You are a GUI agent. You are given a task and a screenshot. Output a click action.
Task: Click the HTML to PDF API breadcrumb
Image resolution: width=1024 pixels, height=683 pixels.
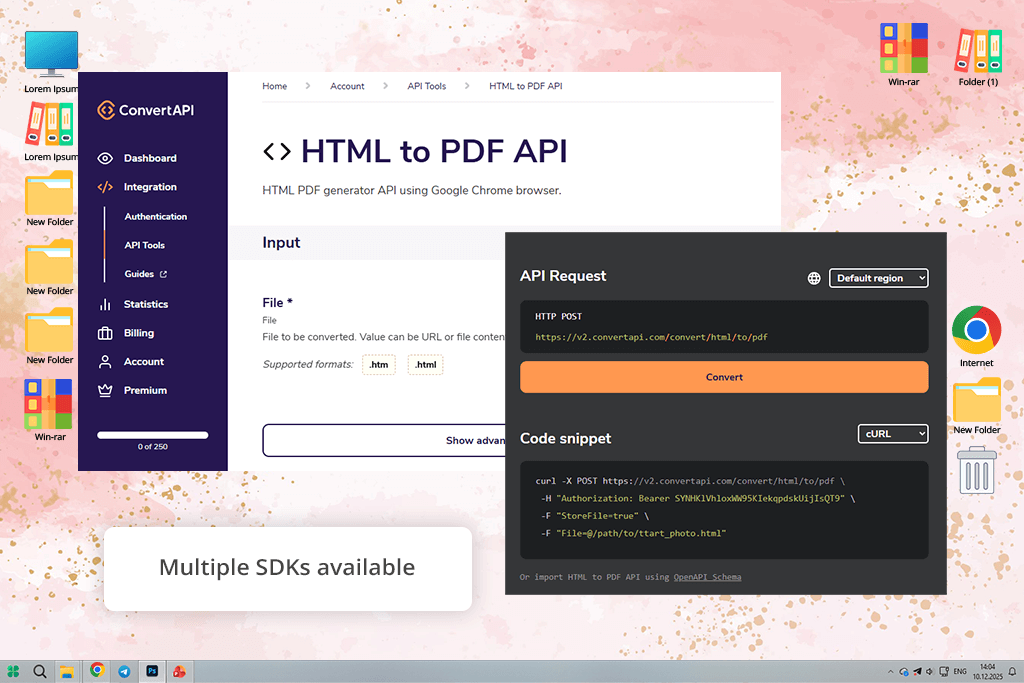pyautogui.click(x=526, y=86)
